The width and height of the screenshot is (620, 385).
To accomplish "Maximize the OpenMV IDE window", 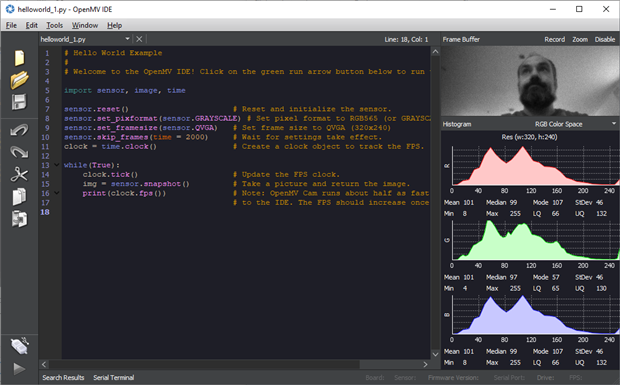I will click(x=579, y=9).
